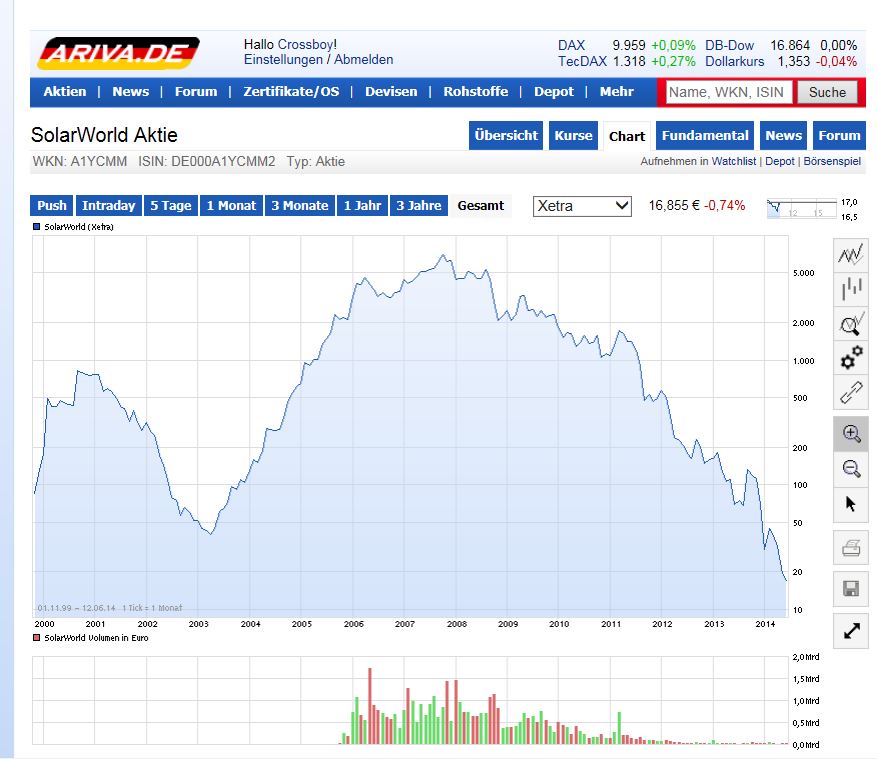
Task: Select the 1 Jahr time range
Action: tap(362, 206)
